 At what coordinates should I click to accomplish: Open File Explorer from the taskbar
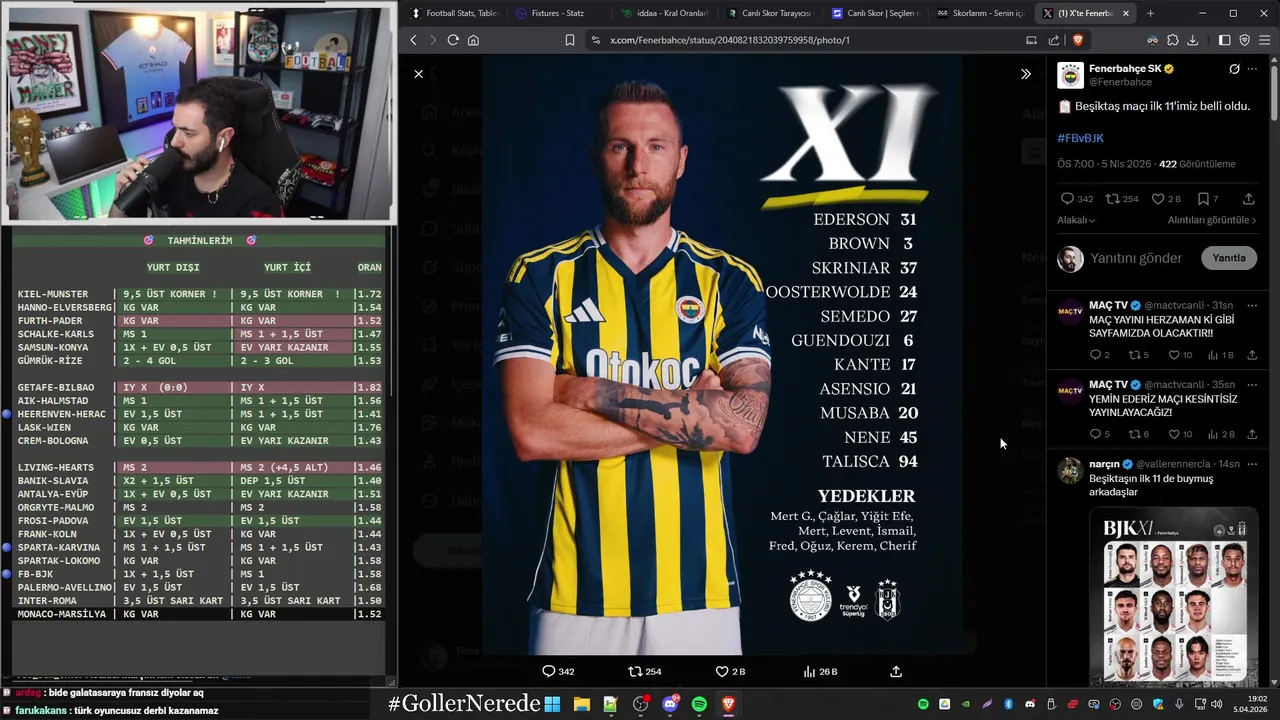tap(581, 704)
